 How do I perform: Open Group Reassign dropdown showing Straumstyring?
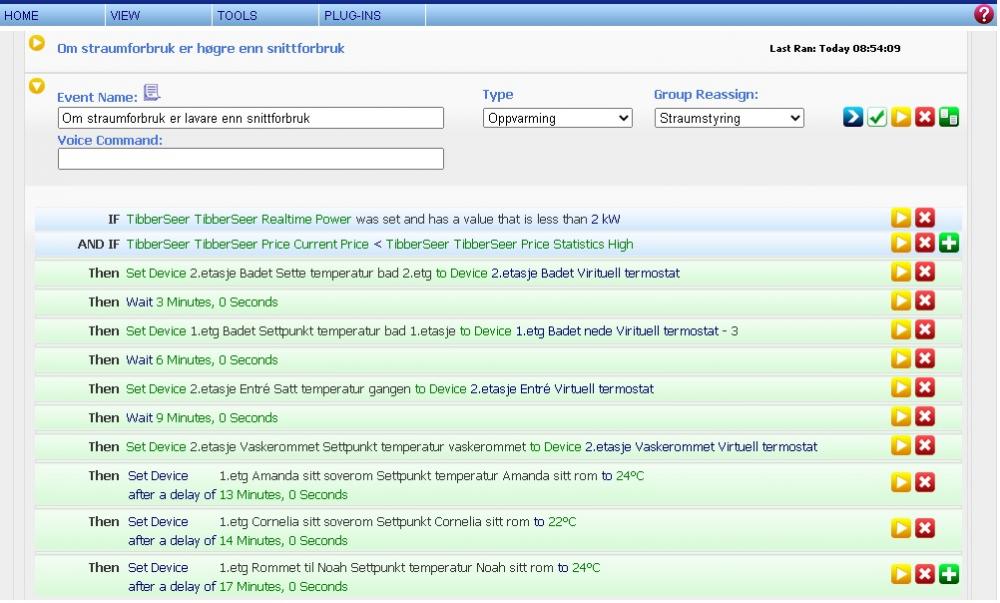729,118
